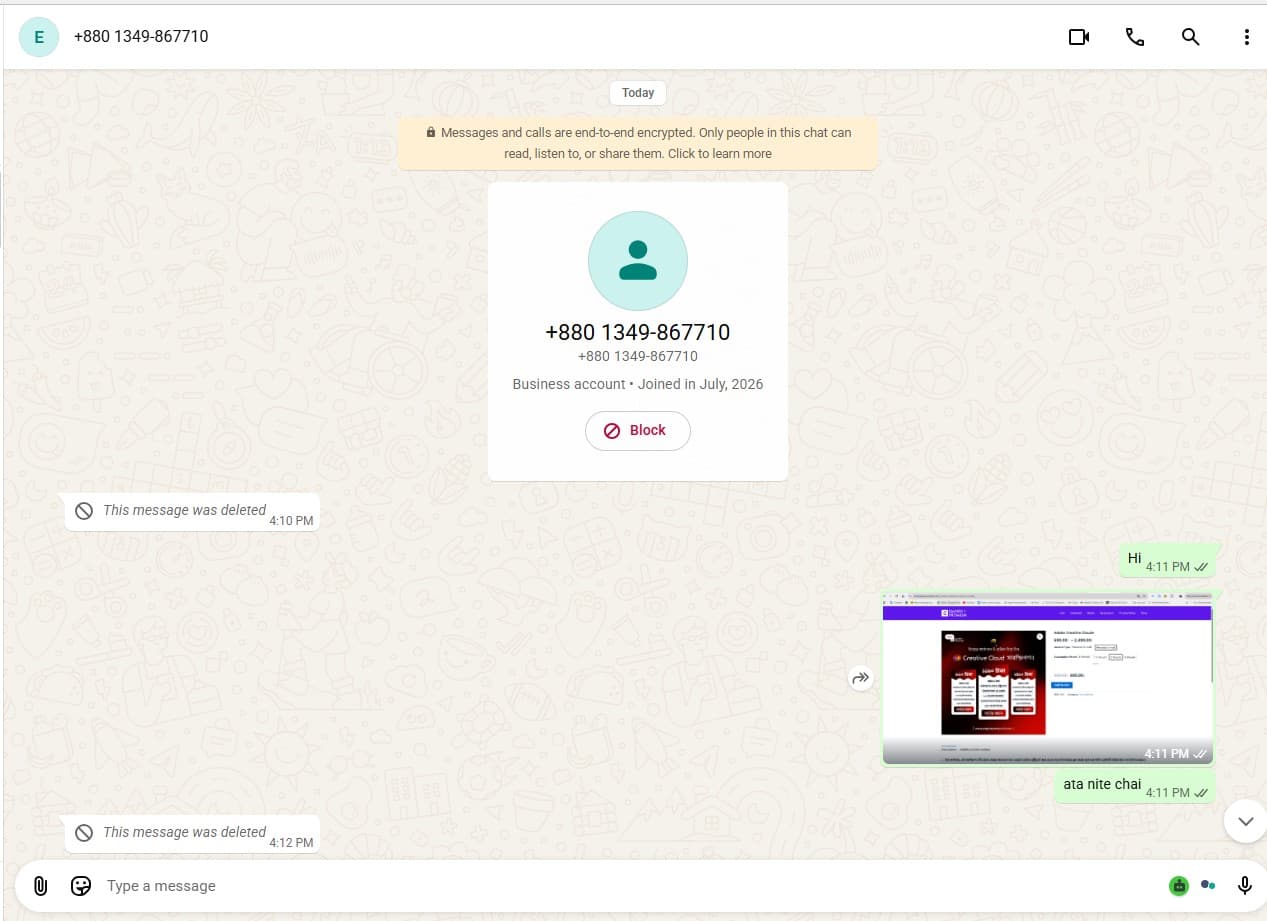Image resolution: width=1267 pixels, height=921 pixels.
Task: Open the Adobe Creative Cloud screenshot image
Action: tap(1047, 678)
